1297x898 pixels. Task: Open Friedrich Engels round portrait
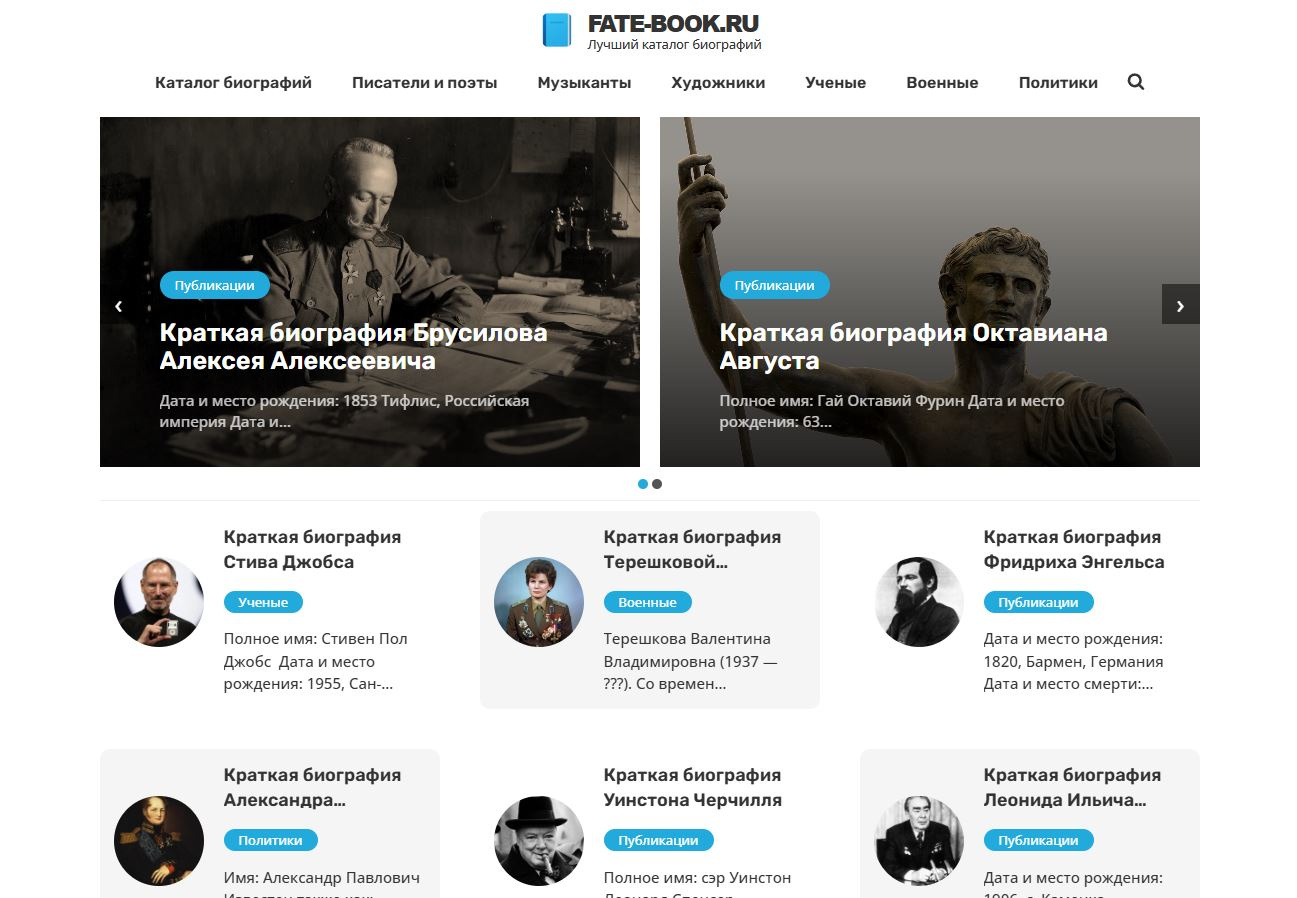coord(919,602)
